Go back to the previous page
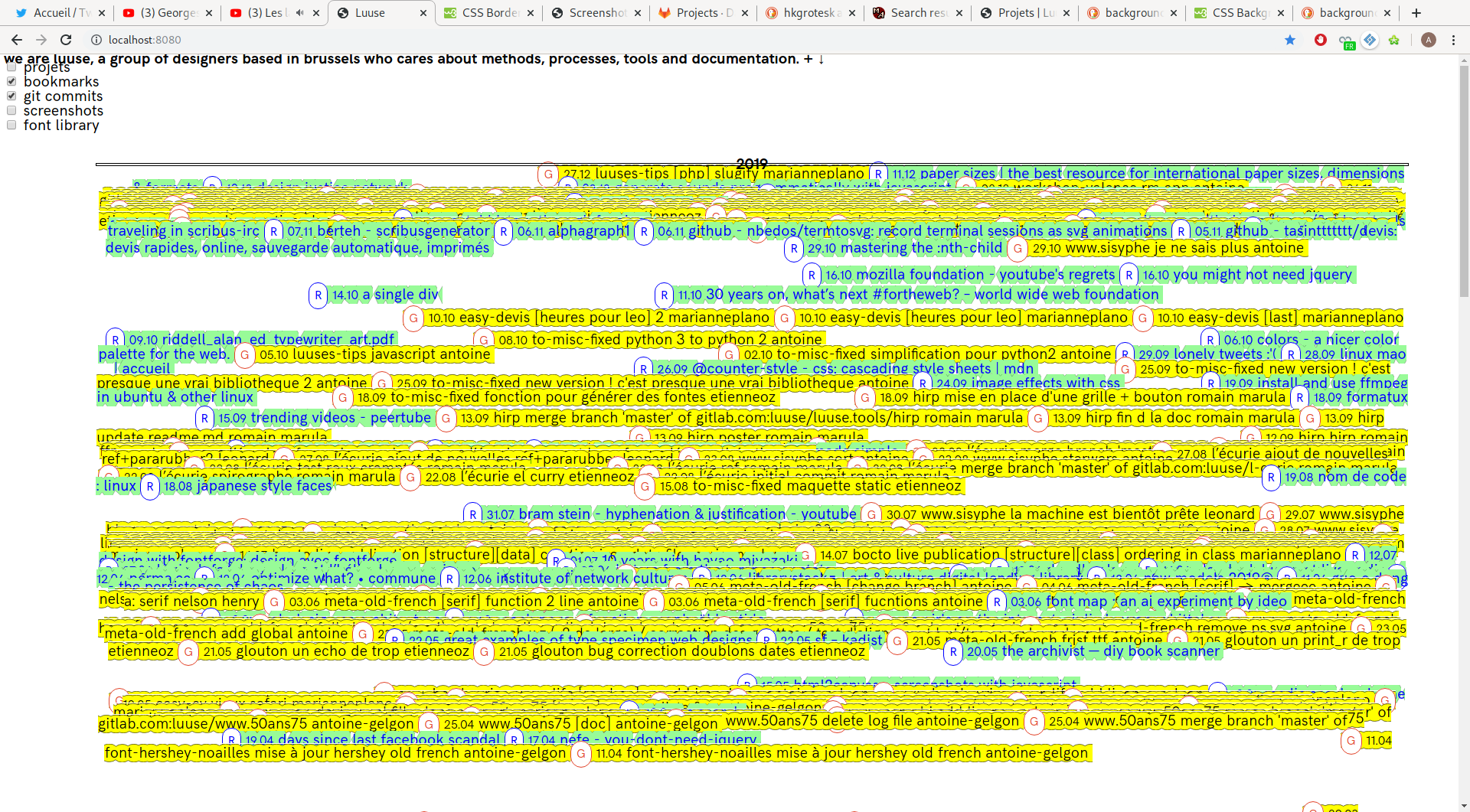This screenshot has width=1470, height=812. point(17,40)
